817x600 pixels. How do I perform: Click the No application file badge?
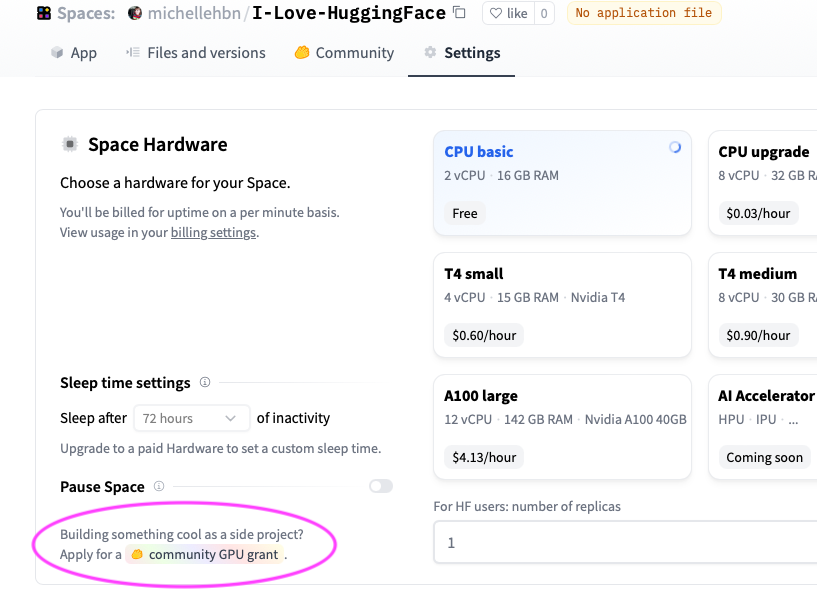[x=643, y=13]
